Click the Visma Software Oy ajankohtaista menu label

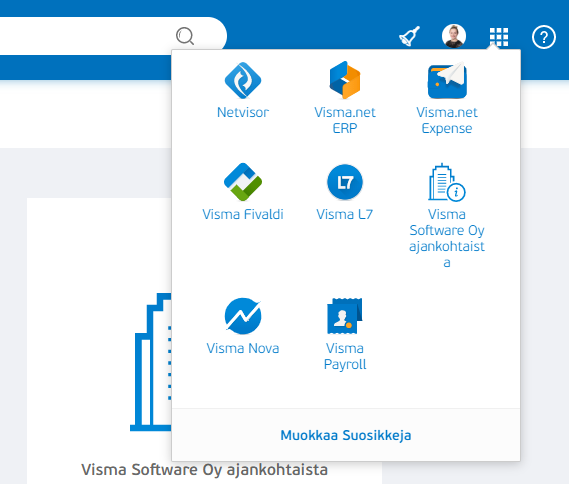(x=447, y=238)
